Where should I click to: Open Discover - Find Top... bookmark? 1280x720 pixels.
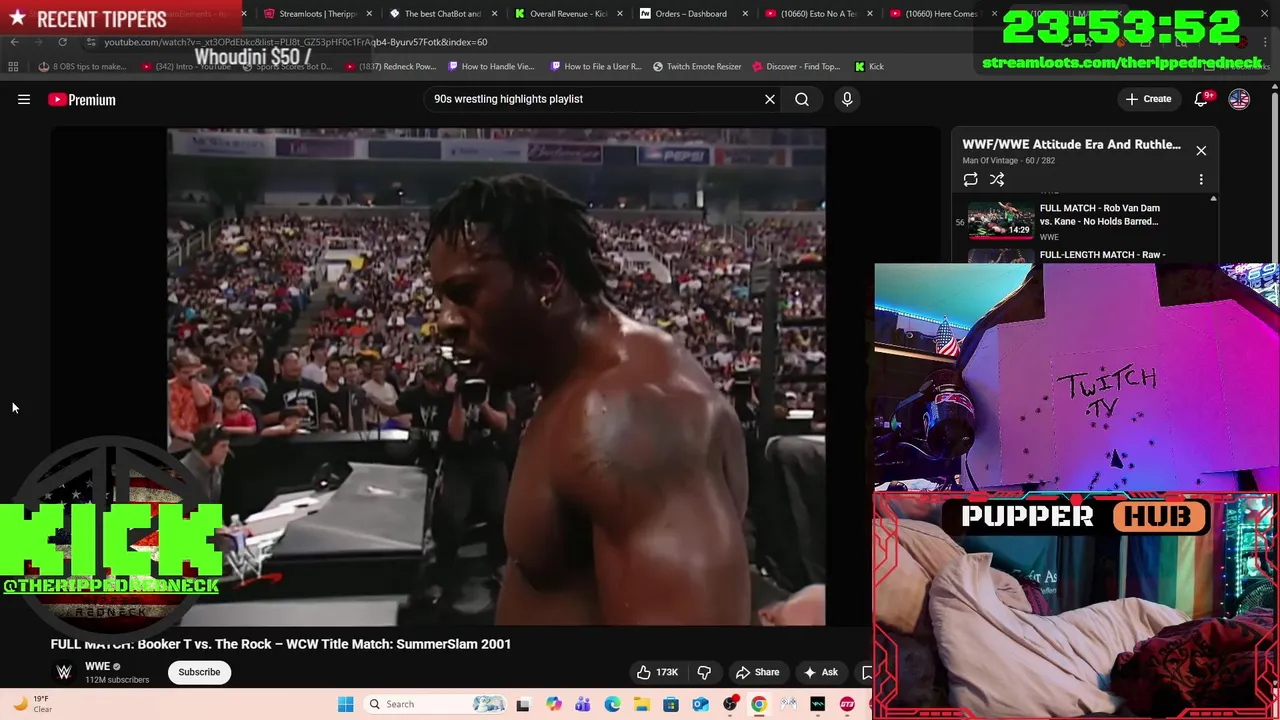point(796,67)
